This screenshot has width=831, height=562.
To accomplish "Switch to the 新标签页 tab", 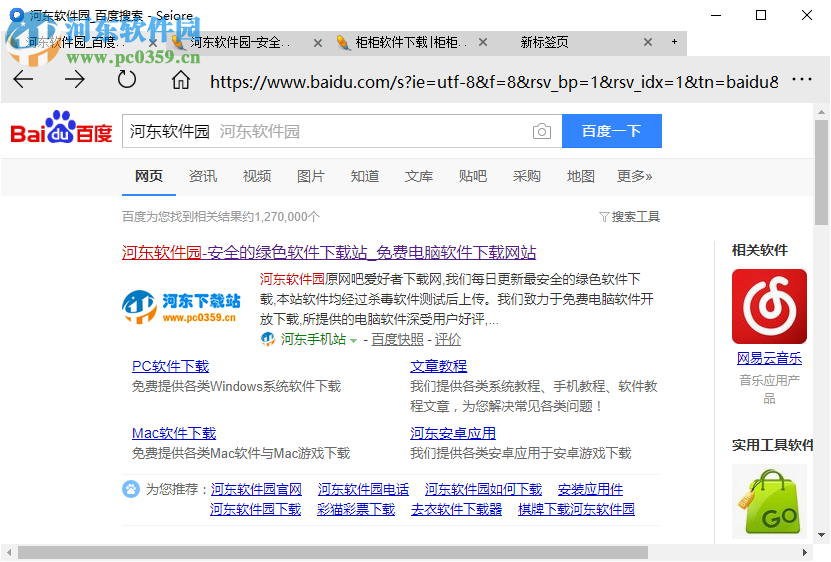I will tap(544, 42).
